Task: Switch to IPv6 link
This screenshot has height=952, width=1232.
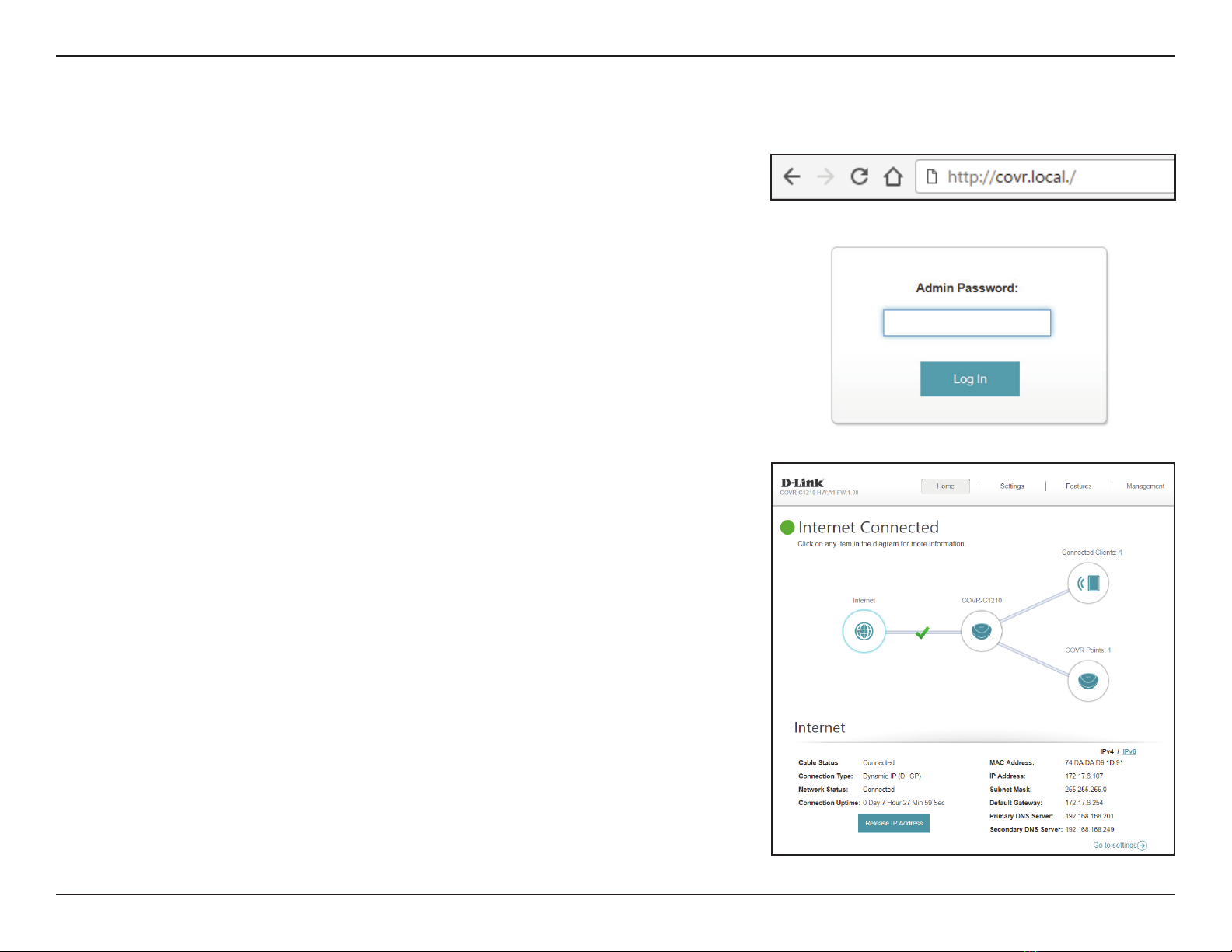Action: (x=1129, y=751)
